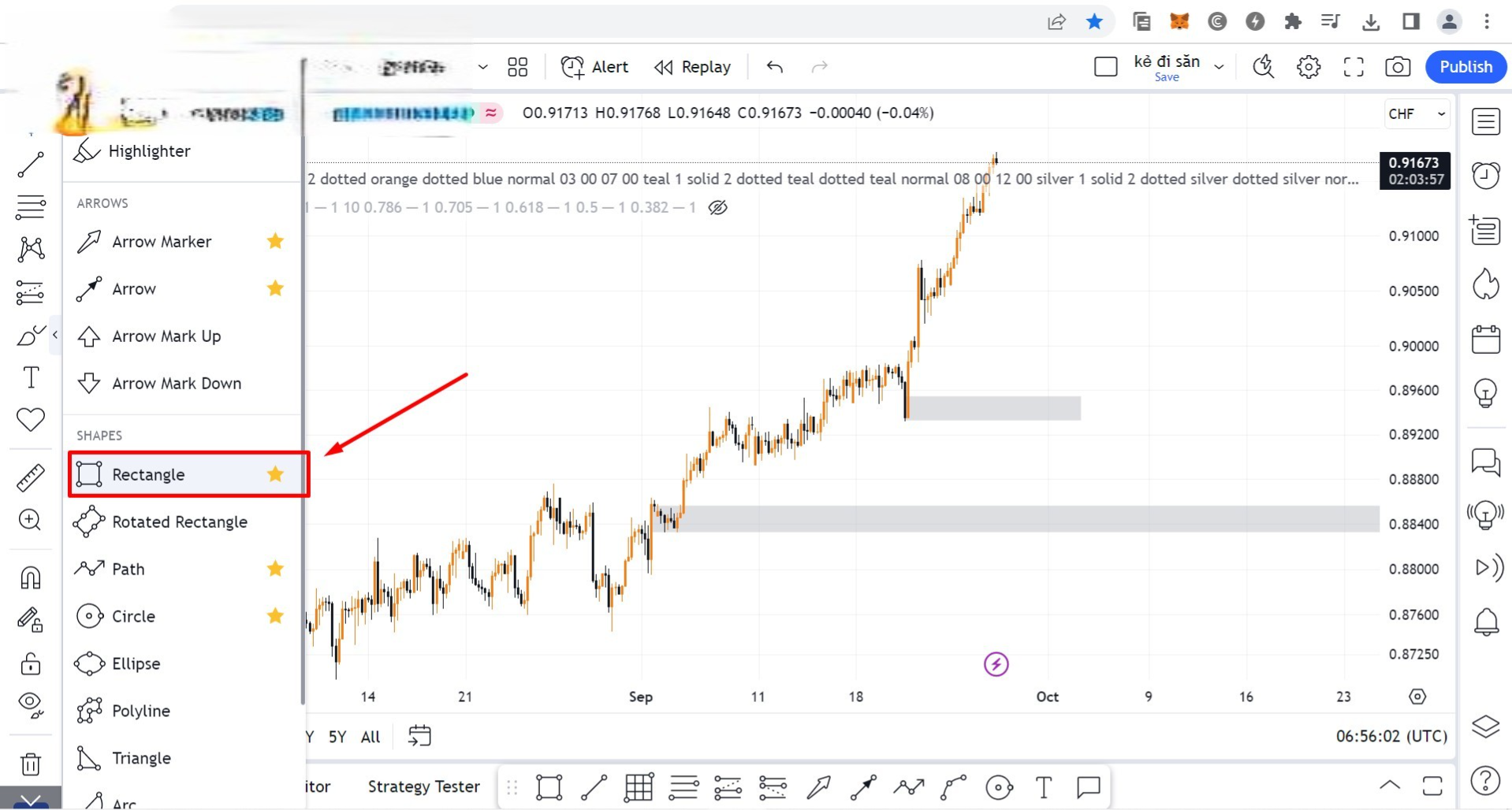
Task: Start Bar Replay mode
Action: (693, 67)
